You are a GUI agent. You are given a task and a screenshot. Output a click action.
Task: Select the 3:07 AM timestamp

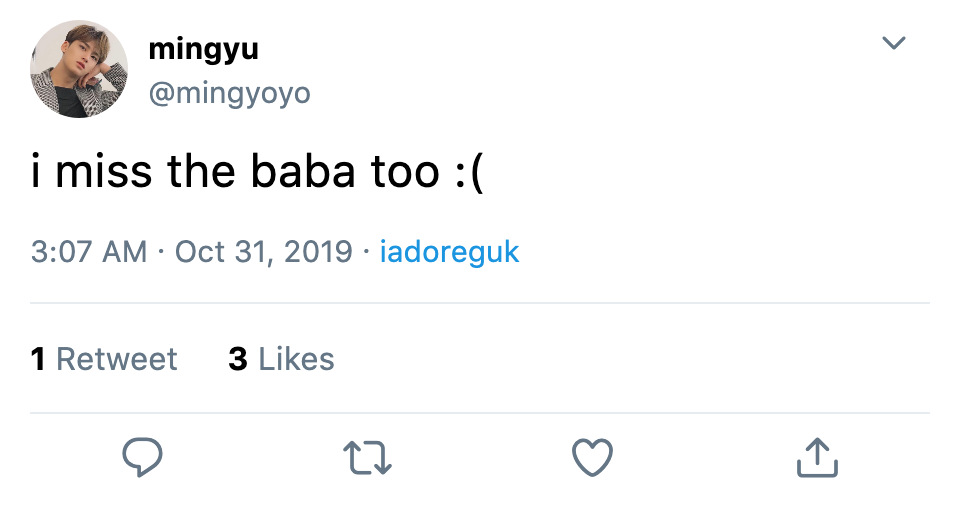pos(89,252)
